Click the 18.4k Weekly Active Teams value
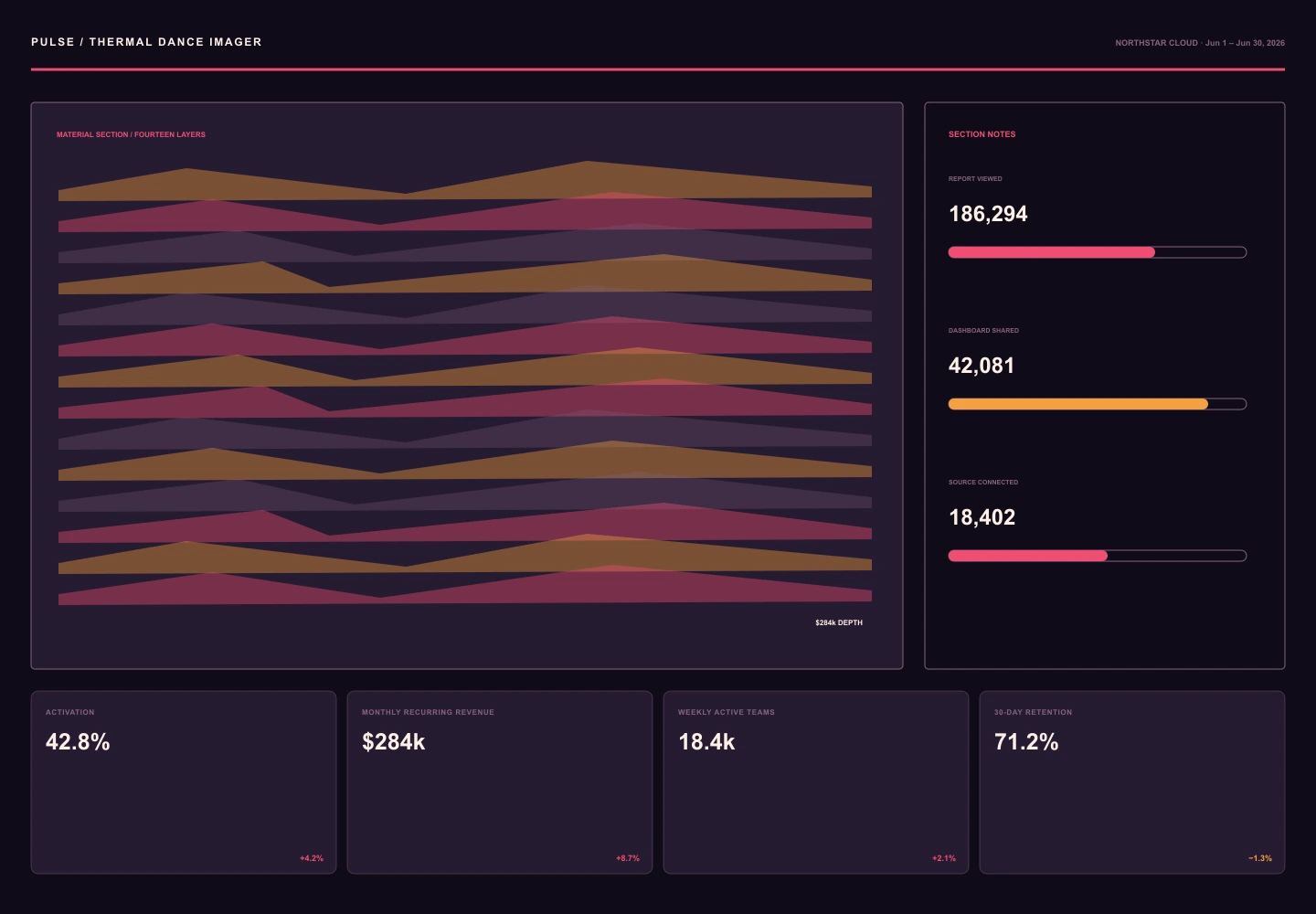Image resolution: width=1316 pixels, height=914 pixels. (x=706, y=742)
